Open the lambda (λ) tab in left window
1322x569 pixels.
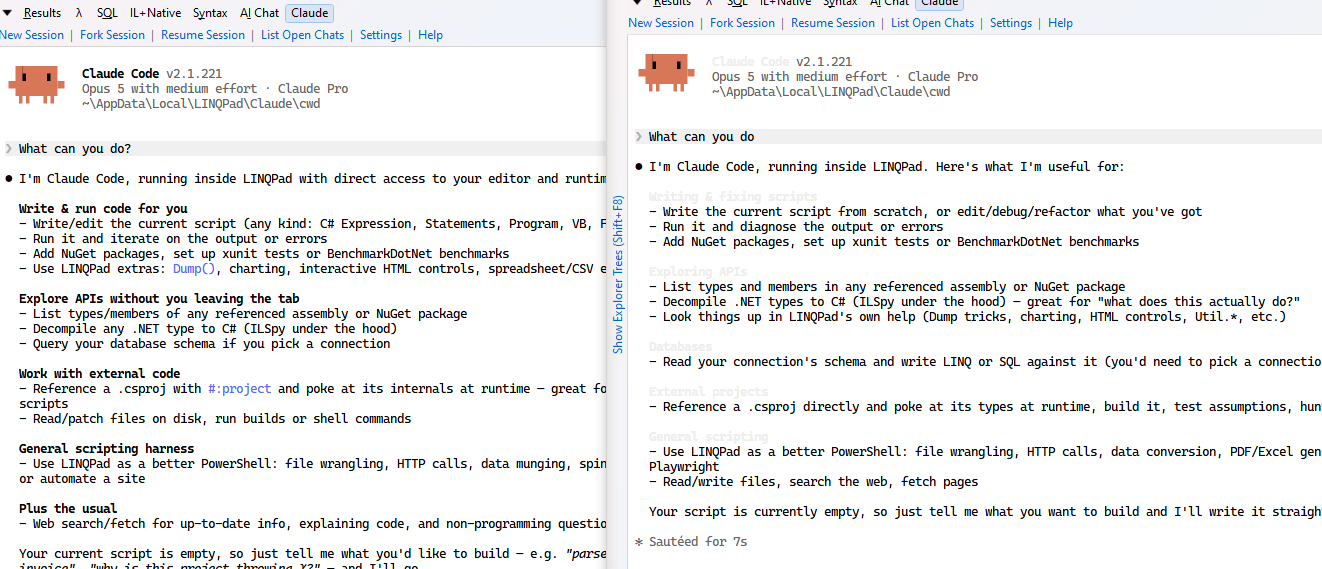(79, 13)
